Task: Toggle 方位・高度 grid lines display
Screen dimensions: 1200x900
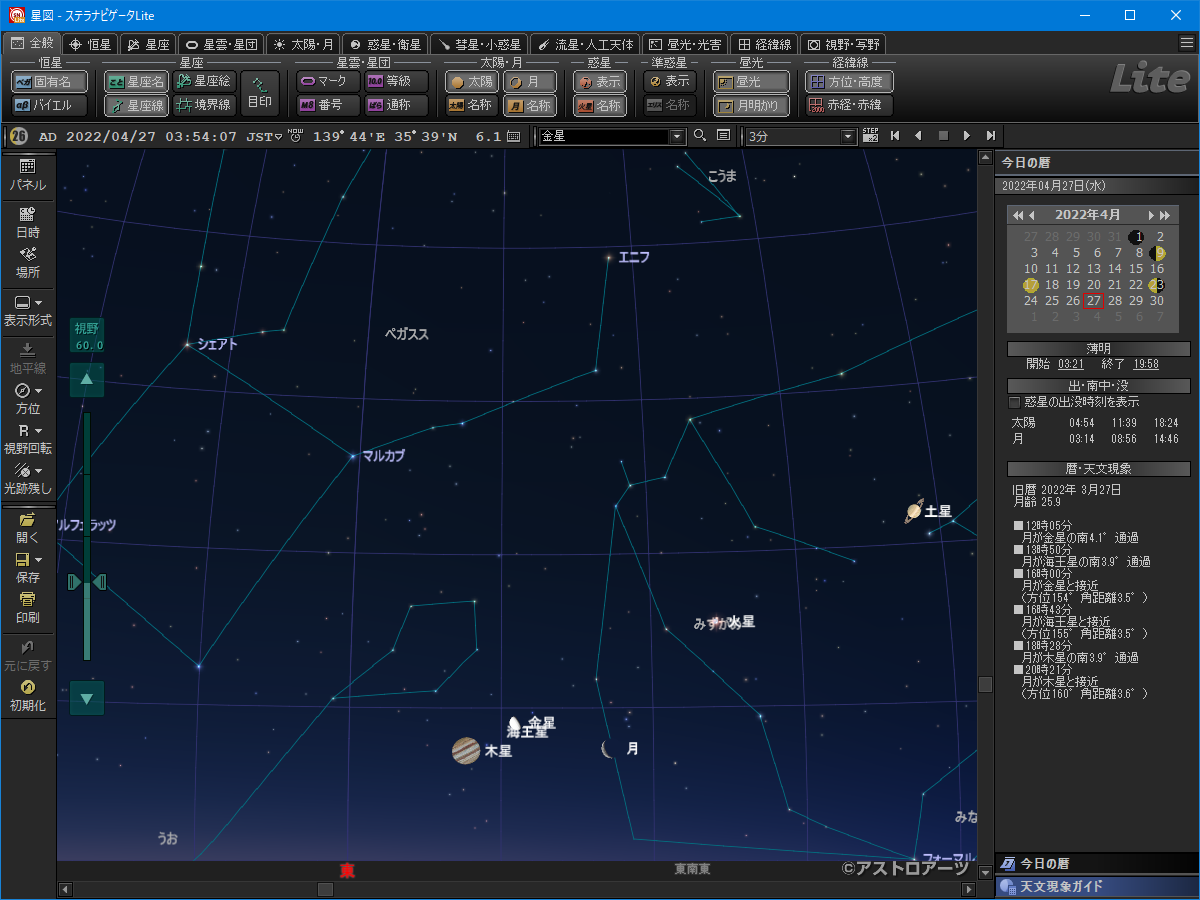Action: tap(849, 82)
